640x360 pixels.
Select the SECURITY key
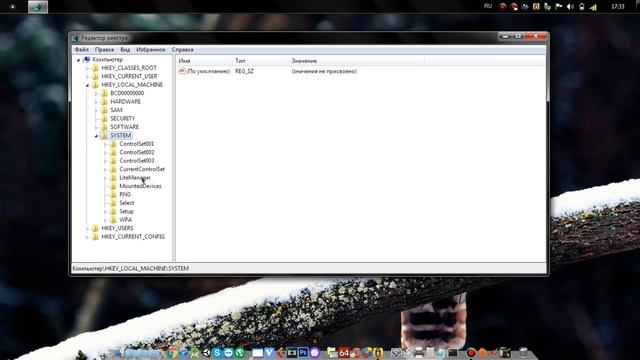tap(122, 118)
